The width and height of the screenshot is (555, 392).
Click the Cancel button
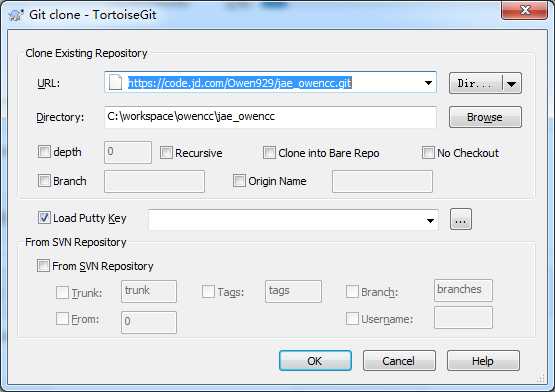(x=399, y=361)
